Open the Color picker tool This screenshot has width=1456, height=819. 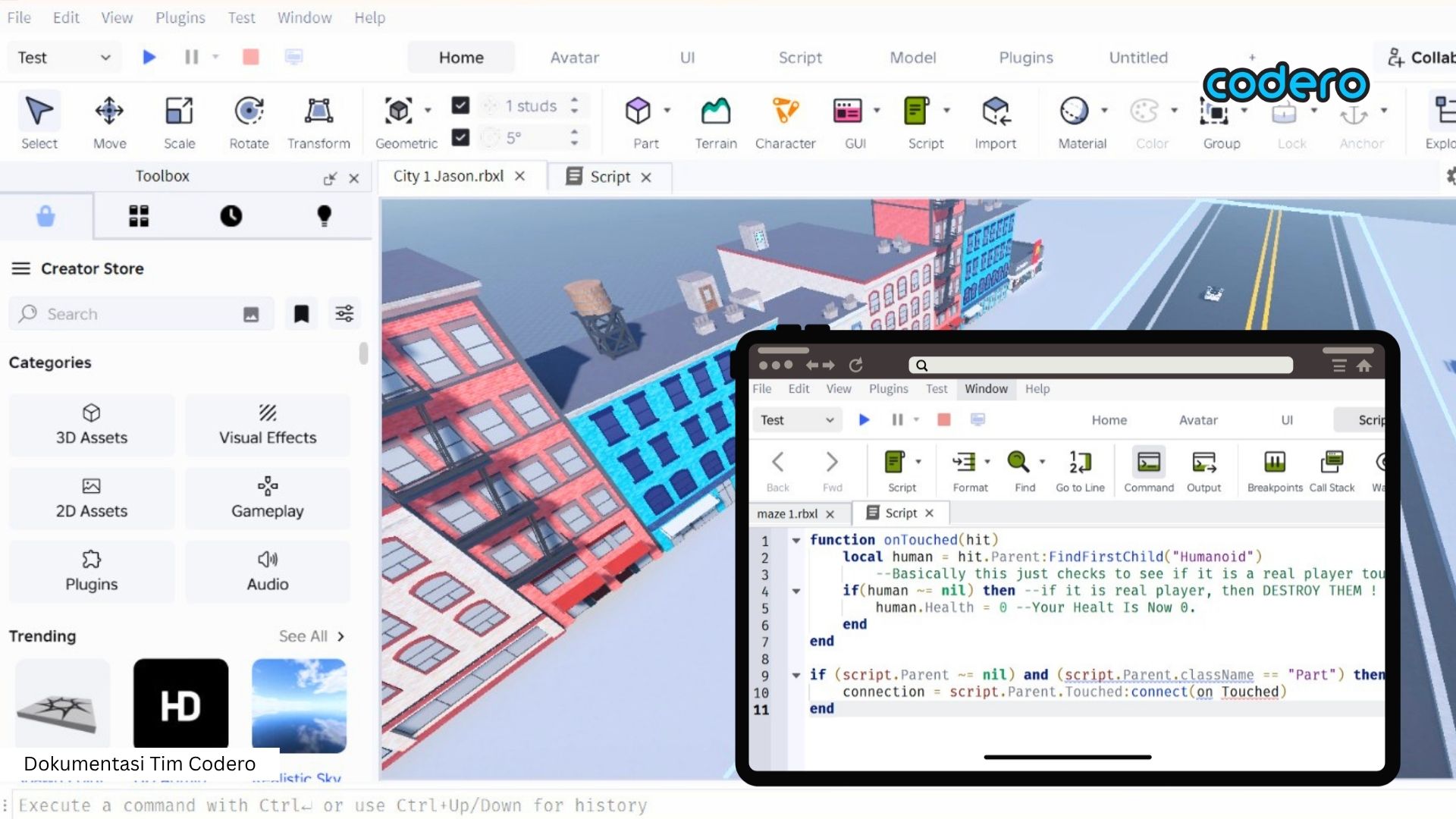(x=1147, y=121)
